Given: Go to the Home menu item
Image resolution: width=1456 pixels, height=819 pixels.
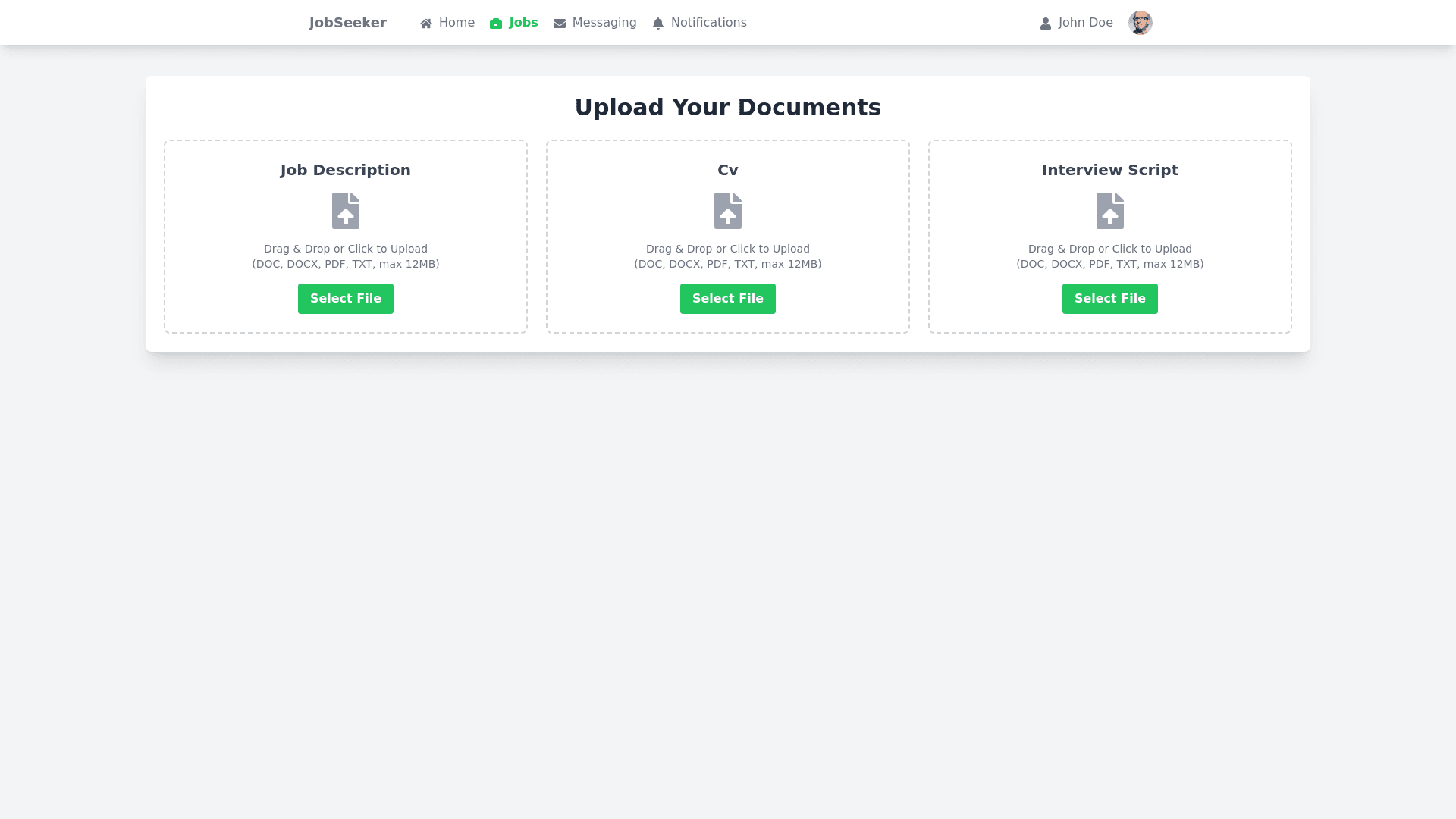Looking at the screenshot, I should [x=457, y=23].
